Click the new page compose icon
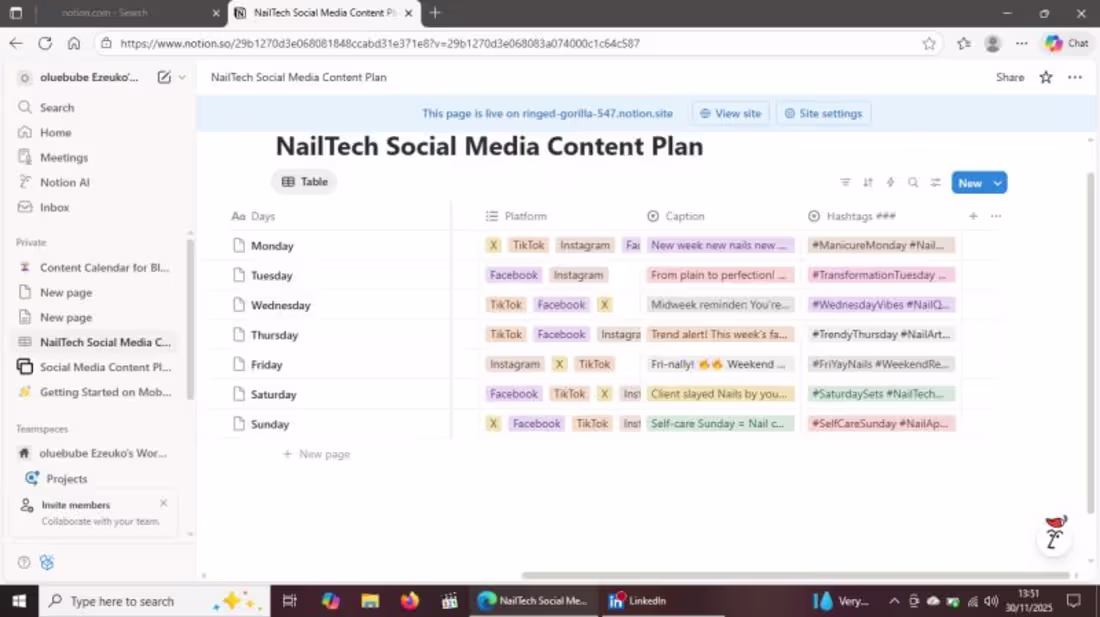 [x=163, y=77]
